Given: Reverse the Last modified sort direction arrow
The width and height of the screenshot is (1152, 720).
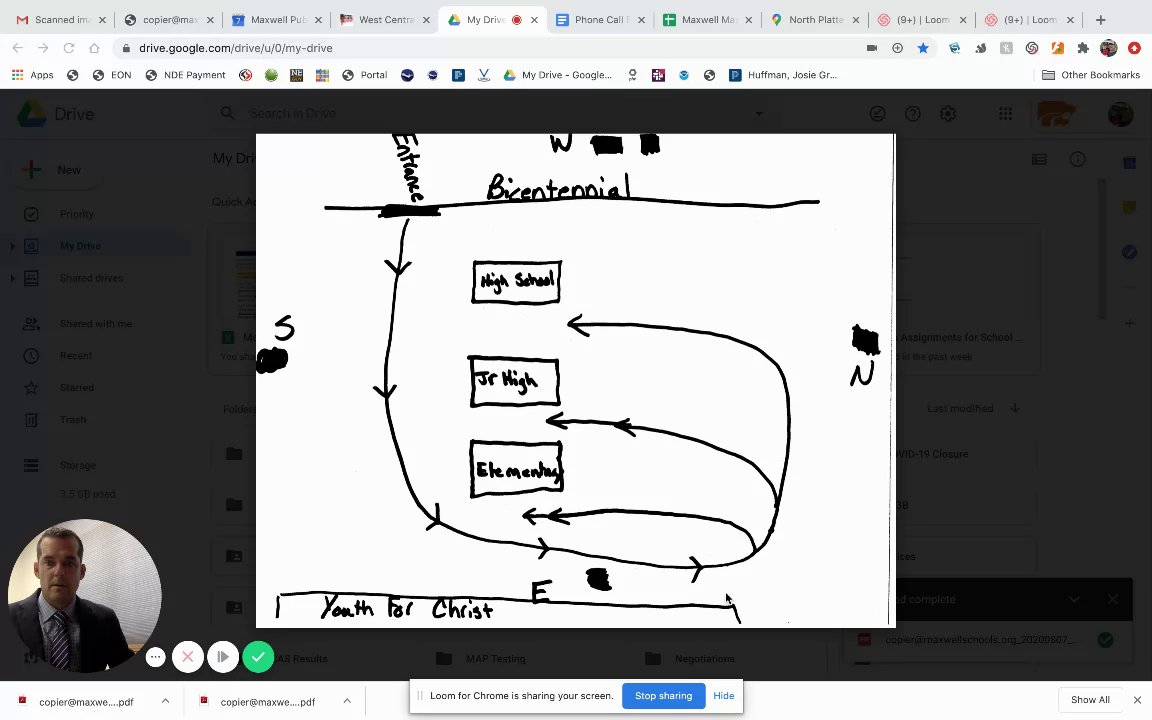Looking at the screenshot, I should [x=1015, y=408].
